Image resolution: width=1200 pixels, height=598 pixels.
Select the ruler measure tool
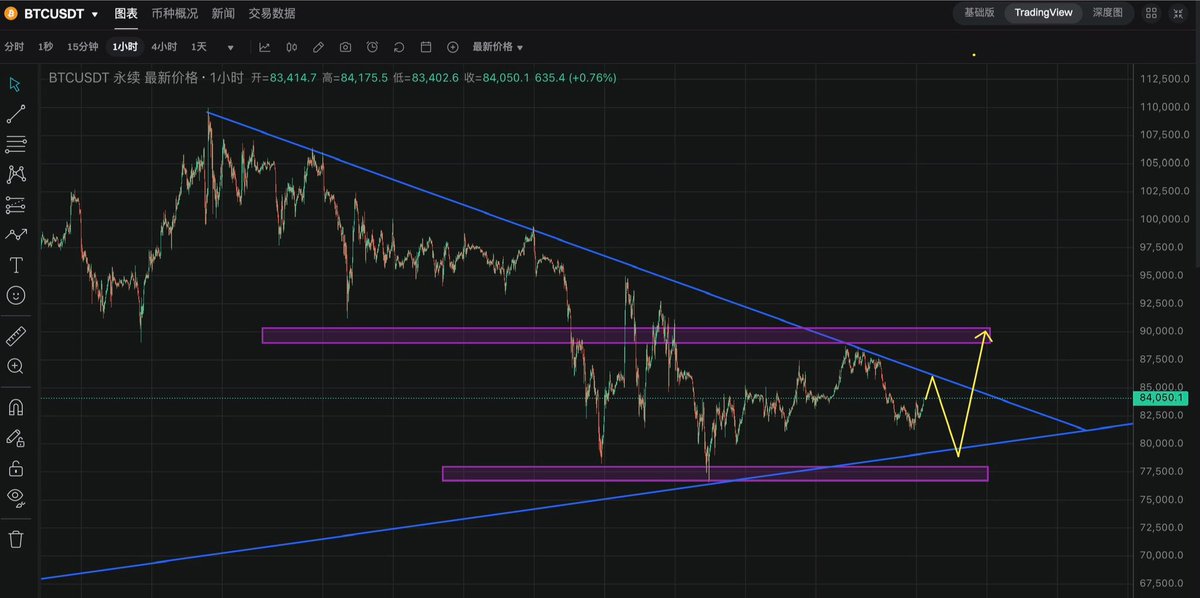[15, 336]
